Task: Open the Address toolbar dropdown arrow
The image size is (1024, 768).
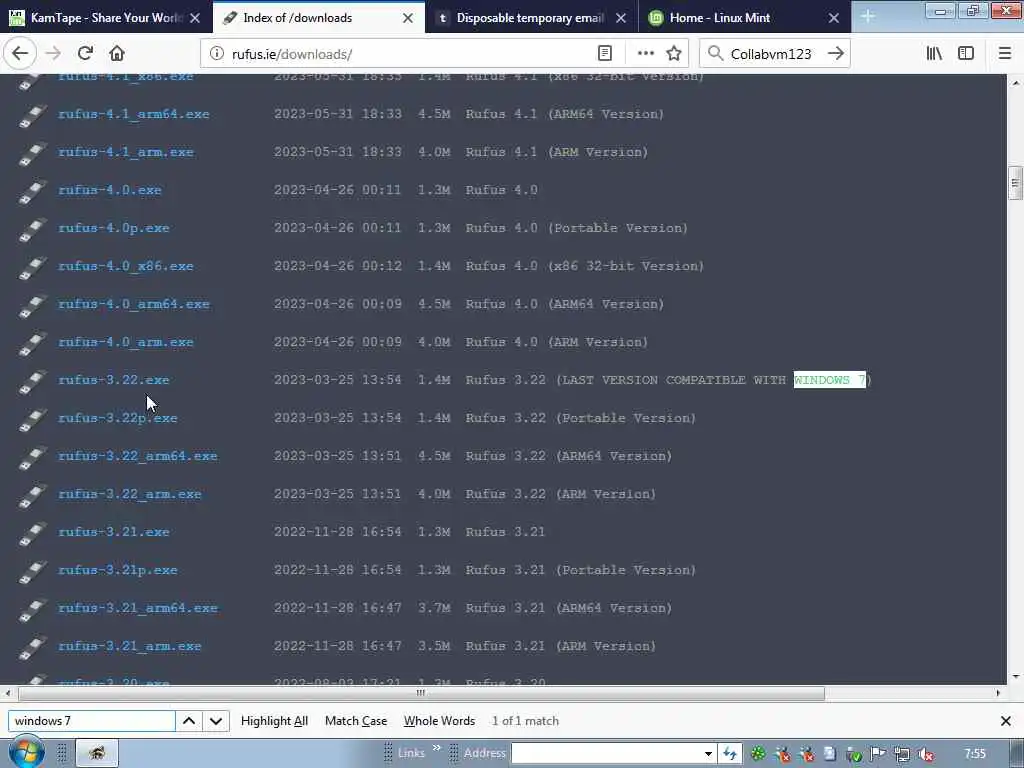Action: [708, 754]
